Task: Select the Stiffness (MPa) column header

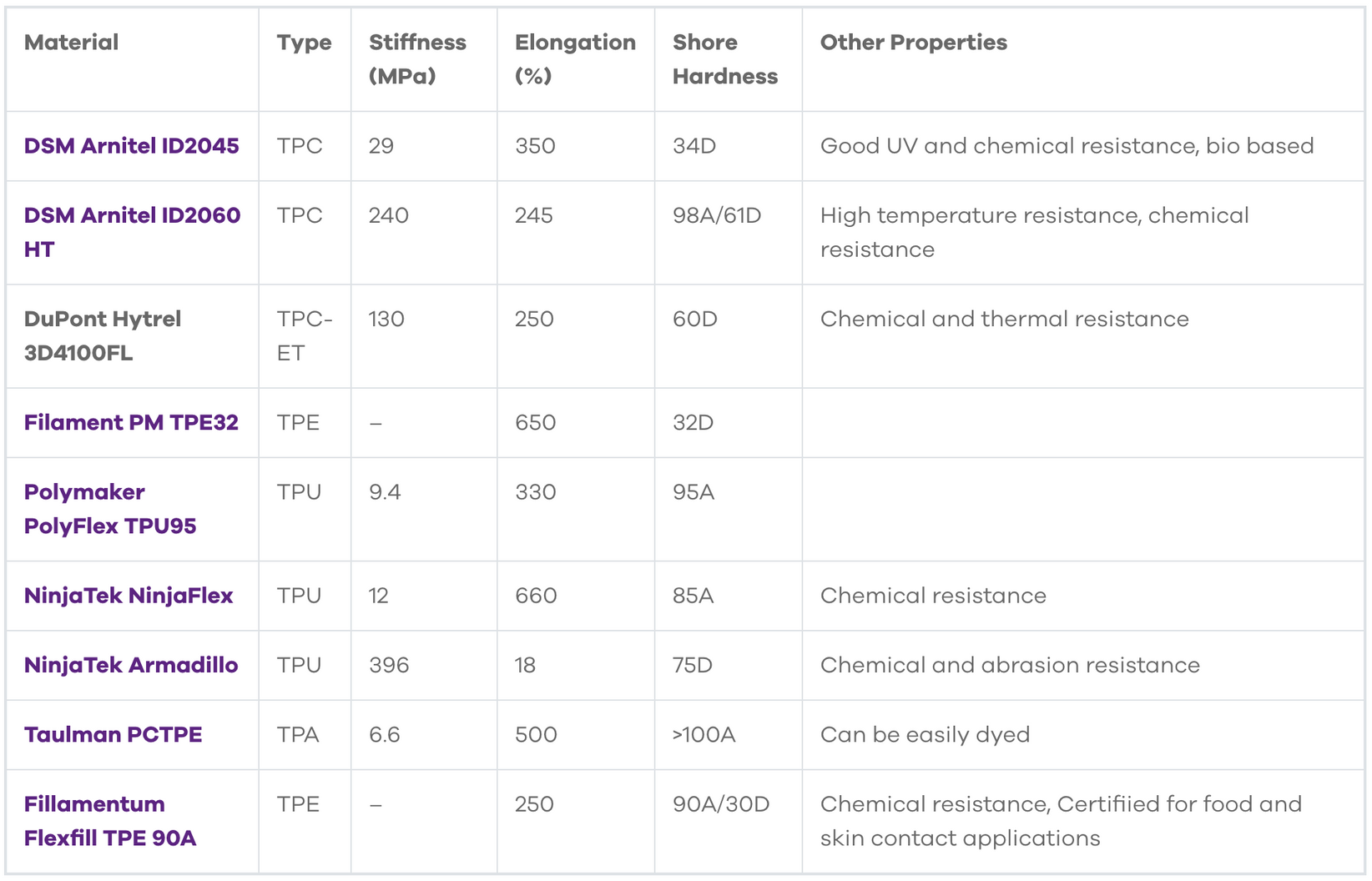Action: [x=417, y=59]
